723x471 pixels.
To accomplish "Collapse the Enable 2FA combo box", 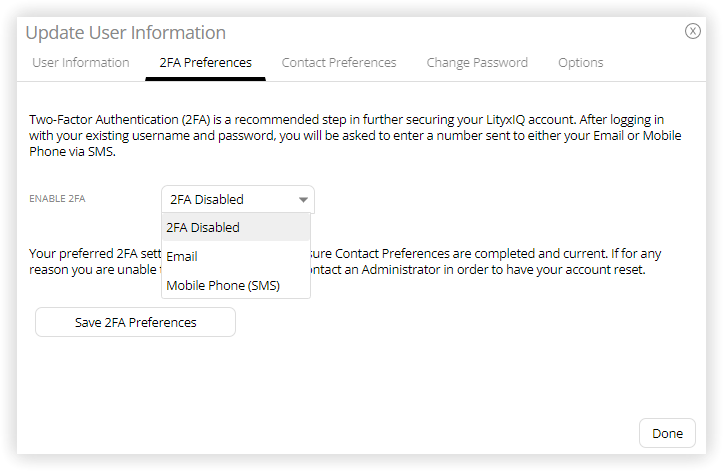I will point(238,200).
